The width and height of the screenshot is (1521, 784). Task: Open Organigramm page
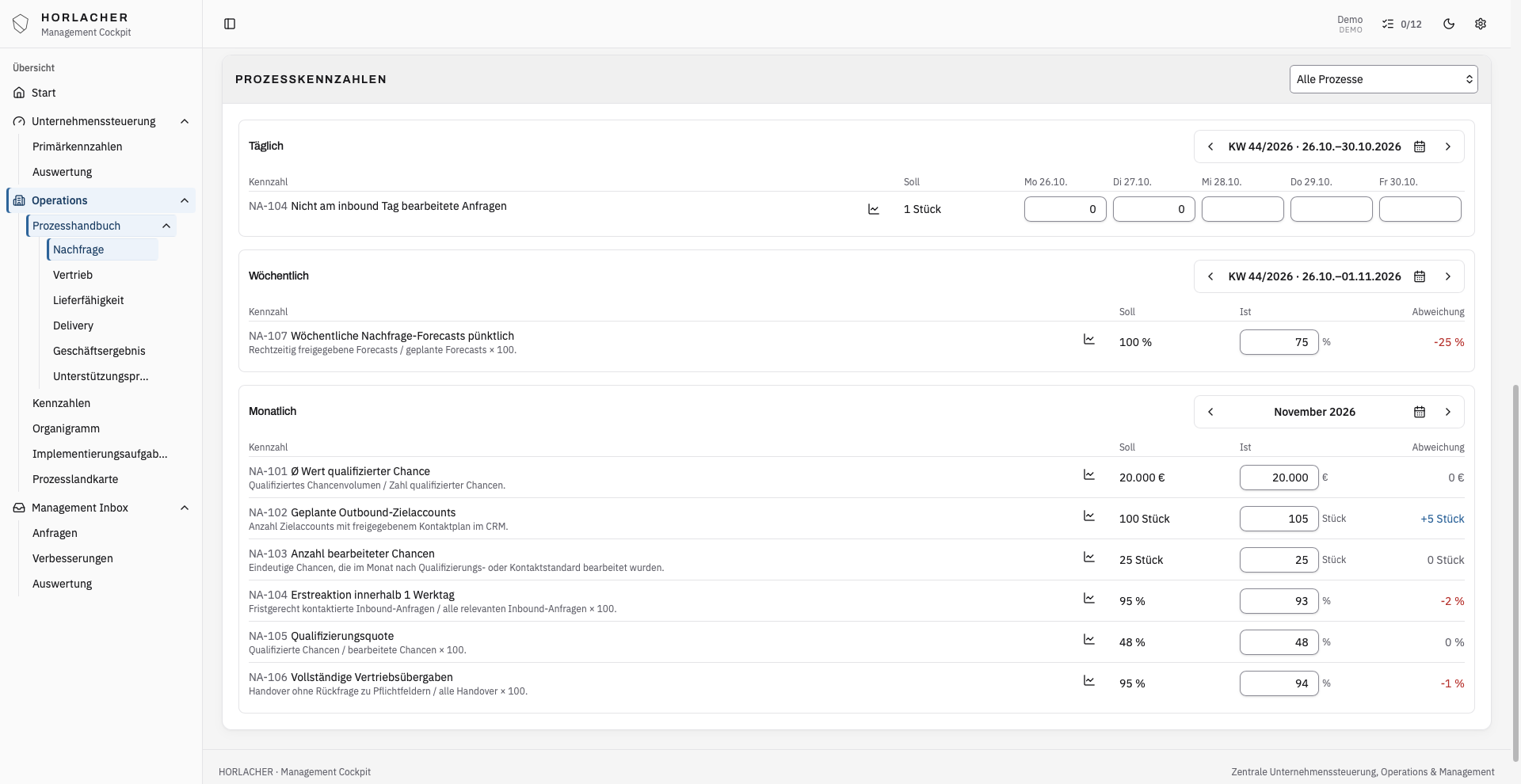67,428
